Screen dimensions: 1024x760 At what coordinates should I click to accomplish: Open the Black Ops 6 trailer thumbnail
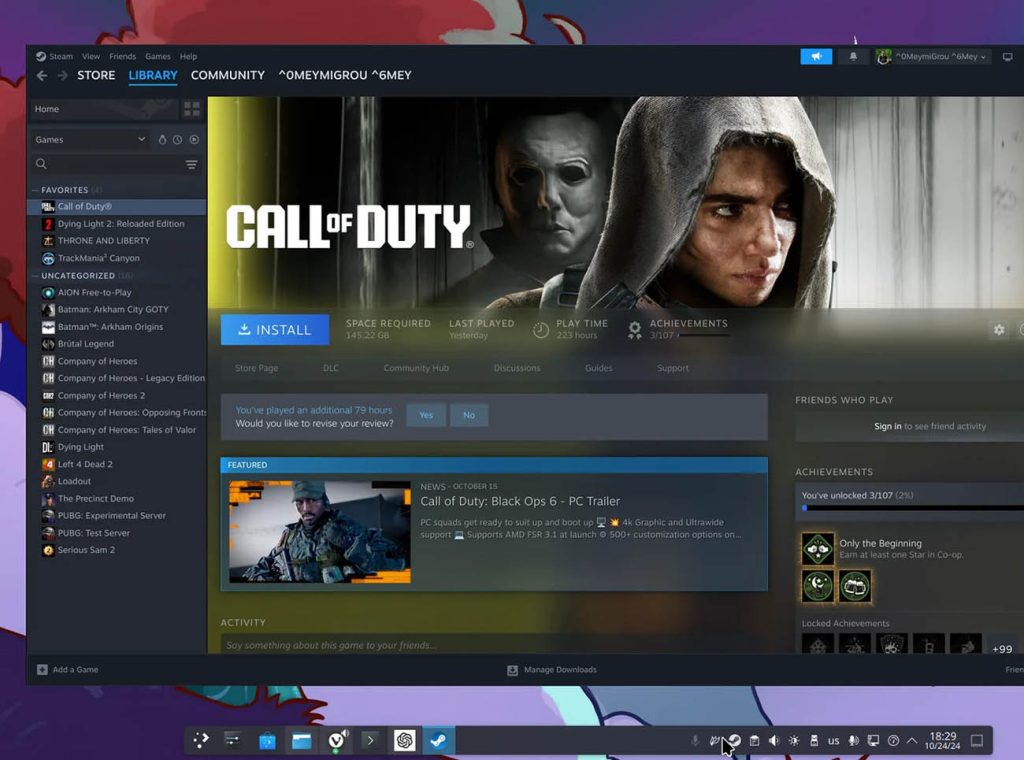[319, 532]
